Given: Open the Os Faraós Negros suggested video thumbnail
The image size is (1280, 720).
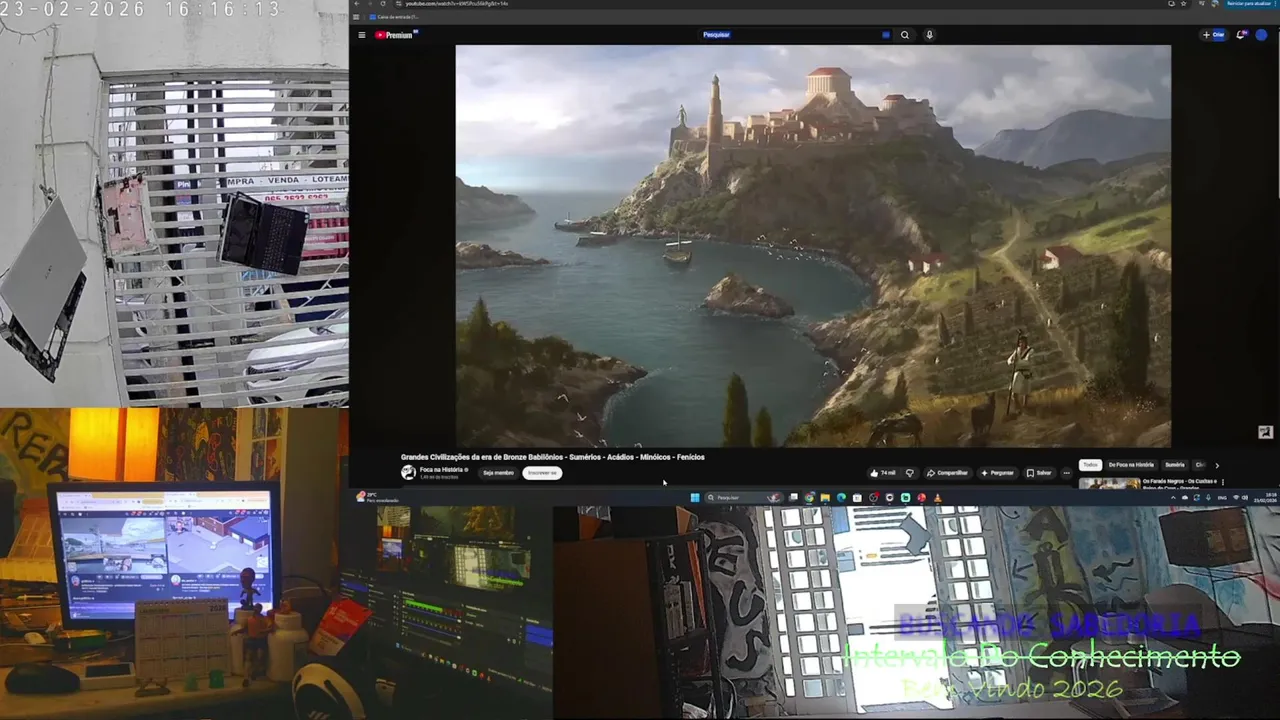Looking at the screenshot, I should [1109, 484].
